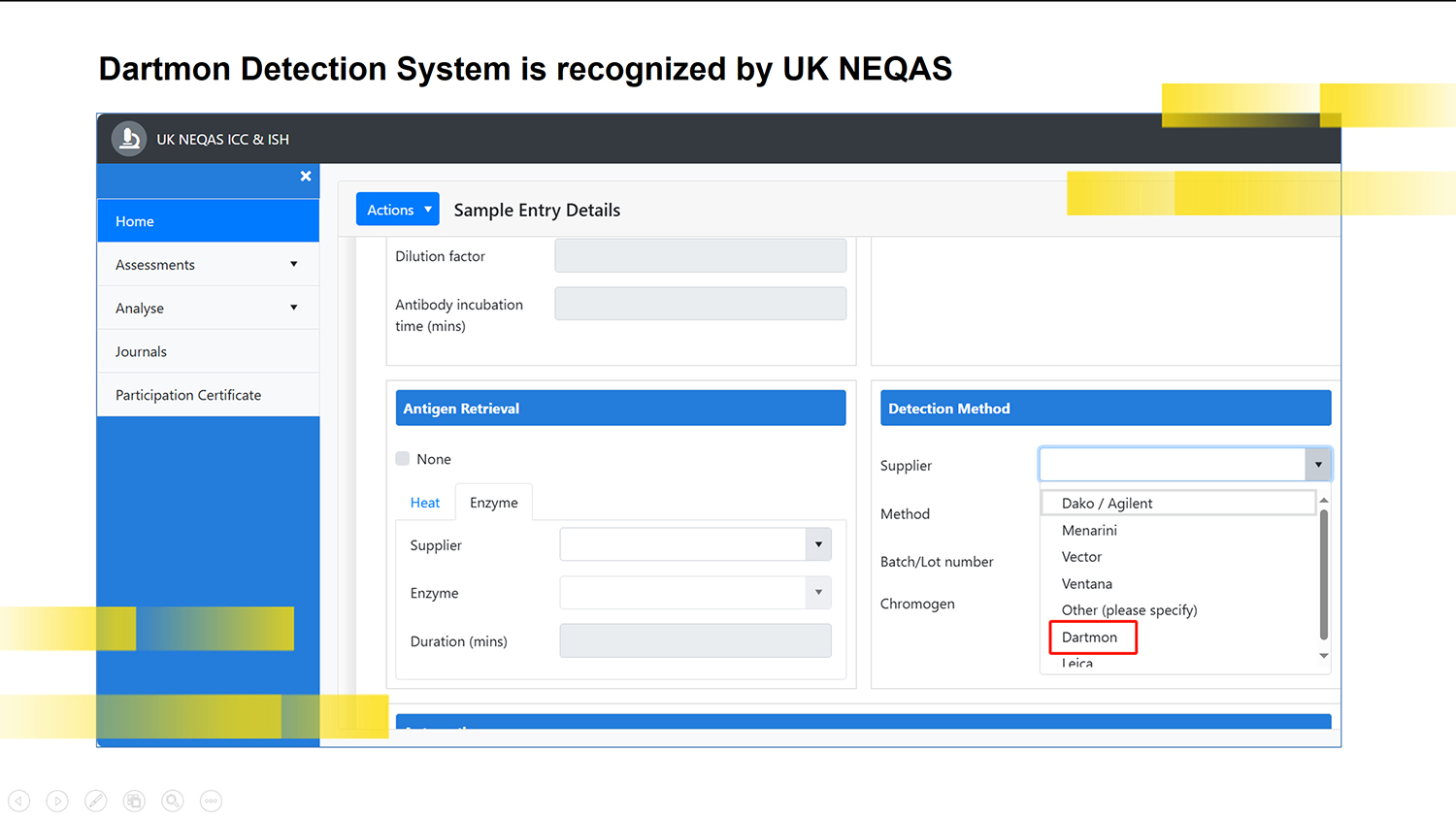
Task: Check the None antigen retrieval checkbox
Action: click(x=403, y=459)
